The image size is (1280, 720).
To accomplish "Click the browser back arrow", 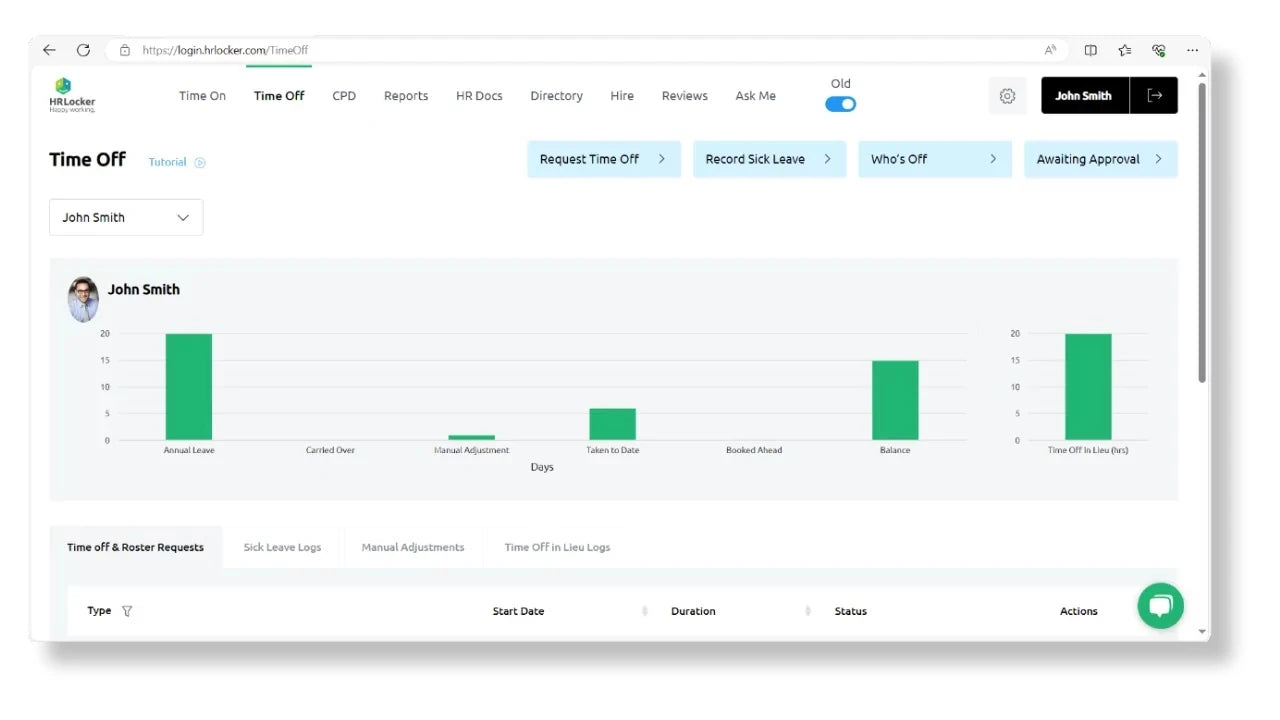I will 49,50.
